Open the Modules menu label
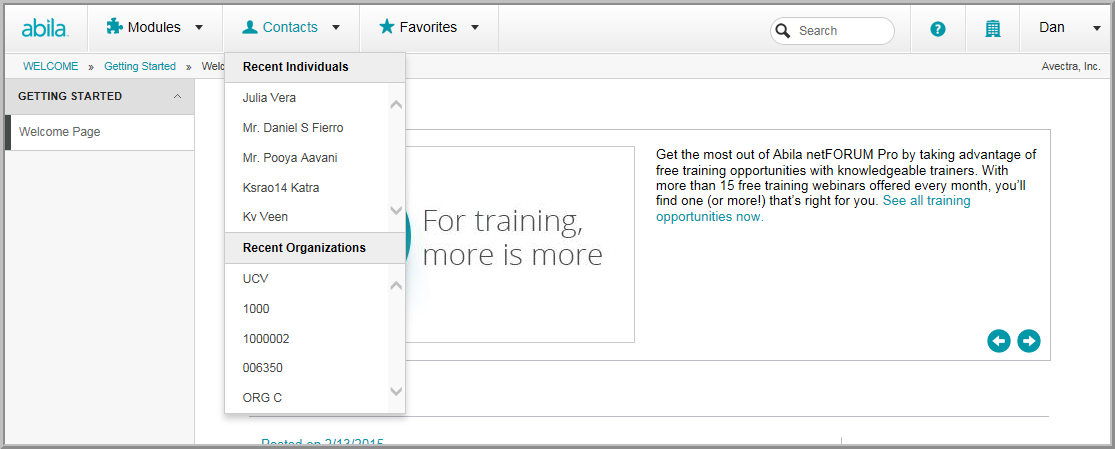The image size is (1115, 449). 154,27
